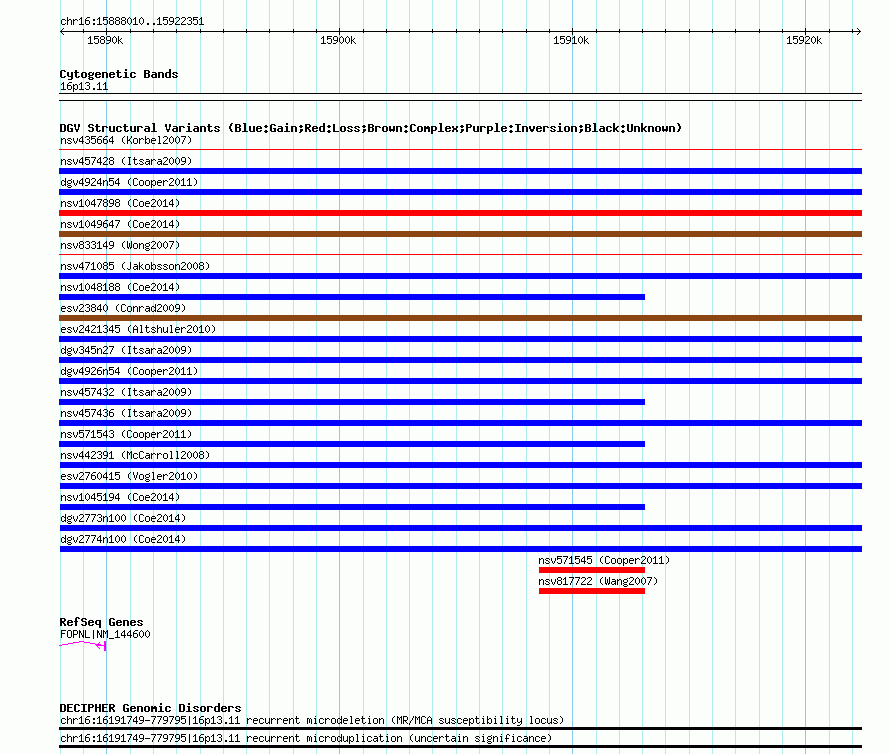Open the DGV Structural Variants track title

pos(371,128)
